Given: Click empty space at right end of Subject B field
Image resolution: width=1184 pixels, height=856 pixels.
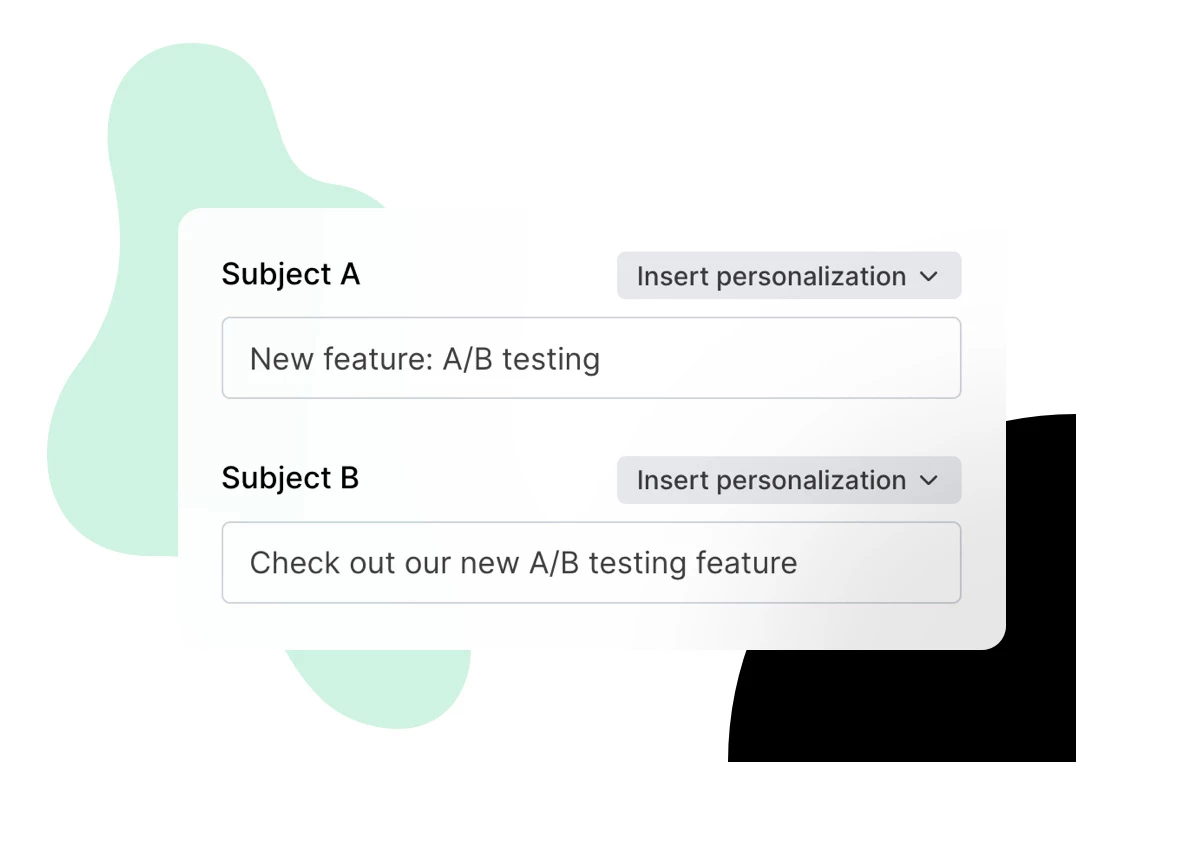Looking at the screenshot, I should (x=890, y=562).
